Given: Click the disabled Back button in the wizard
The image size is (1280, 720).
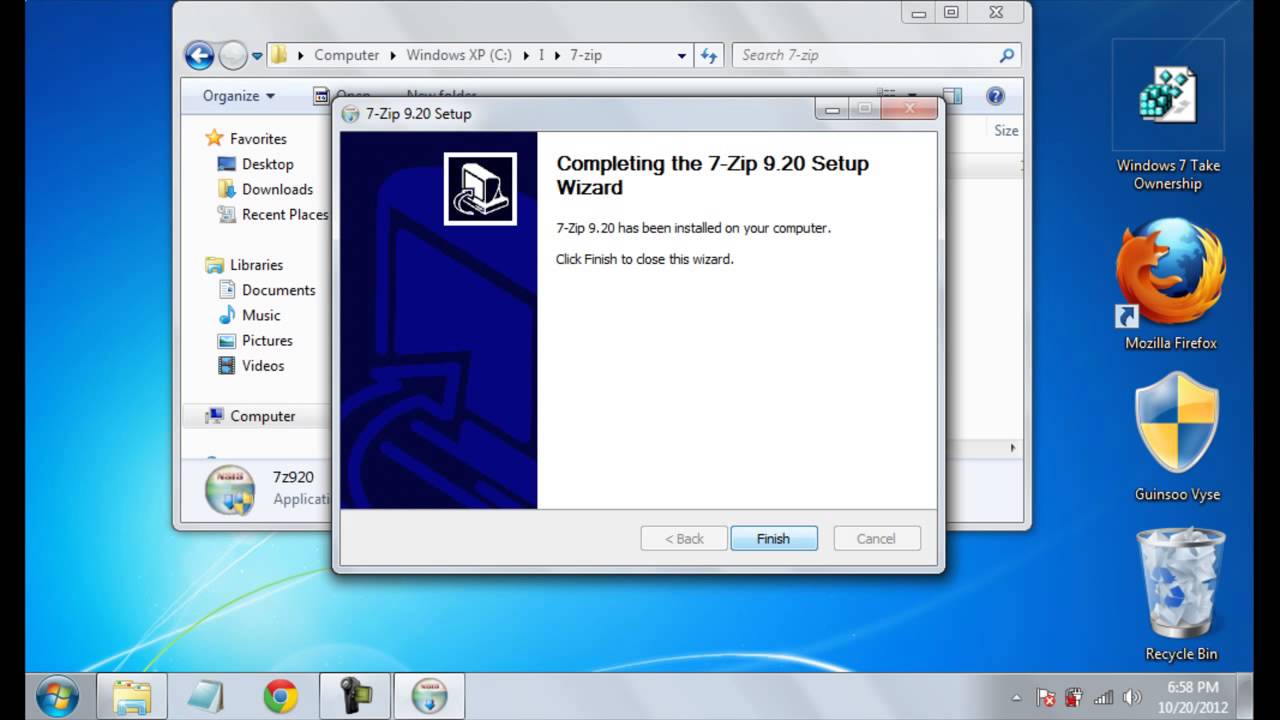Looking at the screenshot, I should click(x=685, y=538).
